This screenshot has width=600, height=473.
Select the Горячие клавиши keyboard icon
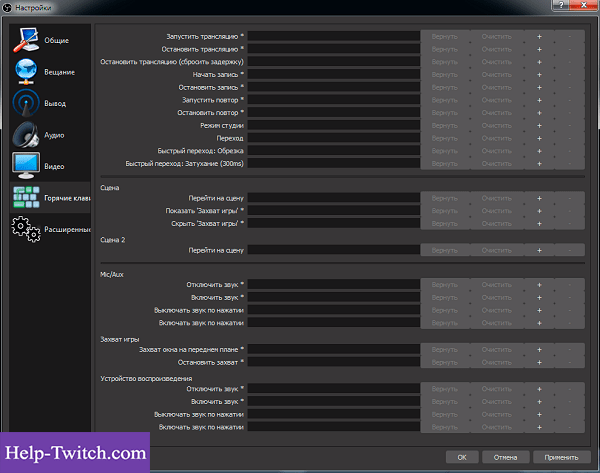tap(26, 197)
